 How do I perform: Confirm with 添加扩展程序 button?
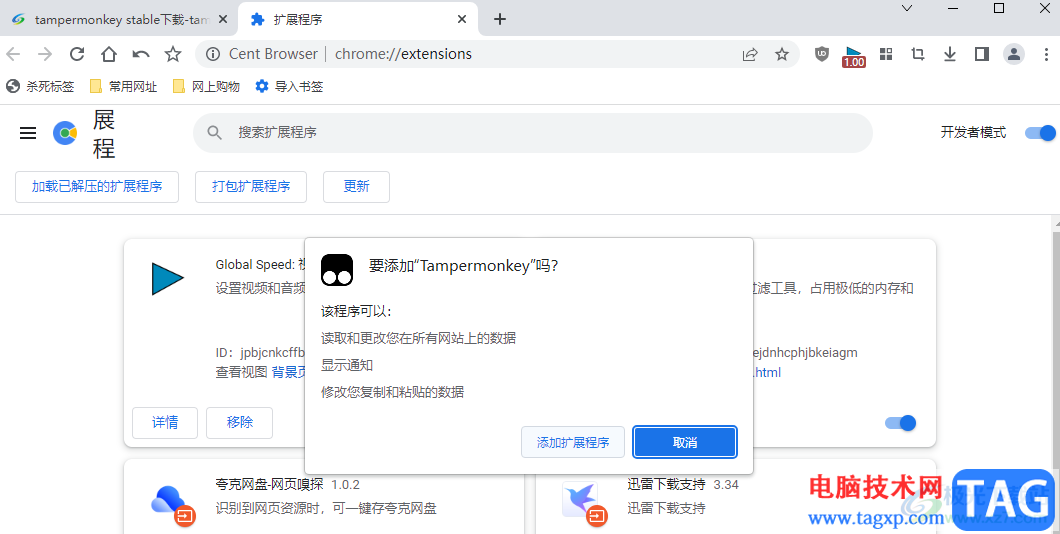(573, 442)
